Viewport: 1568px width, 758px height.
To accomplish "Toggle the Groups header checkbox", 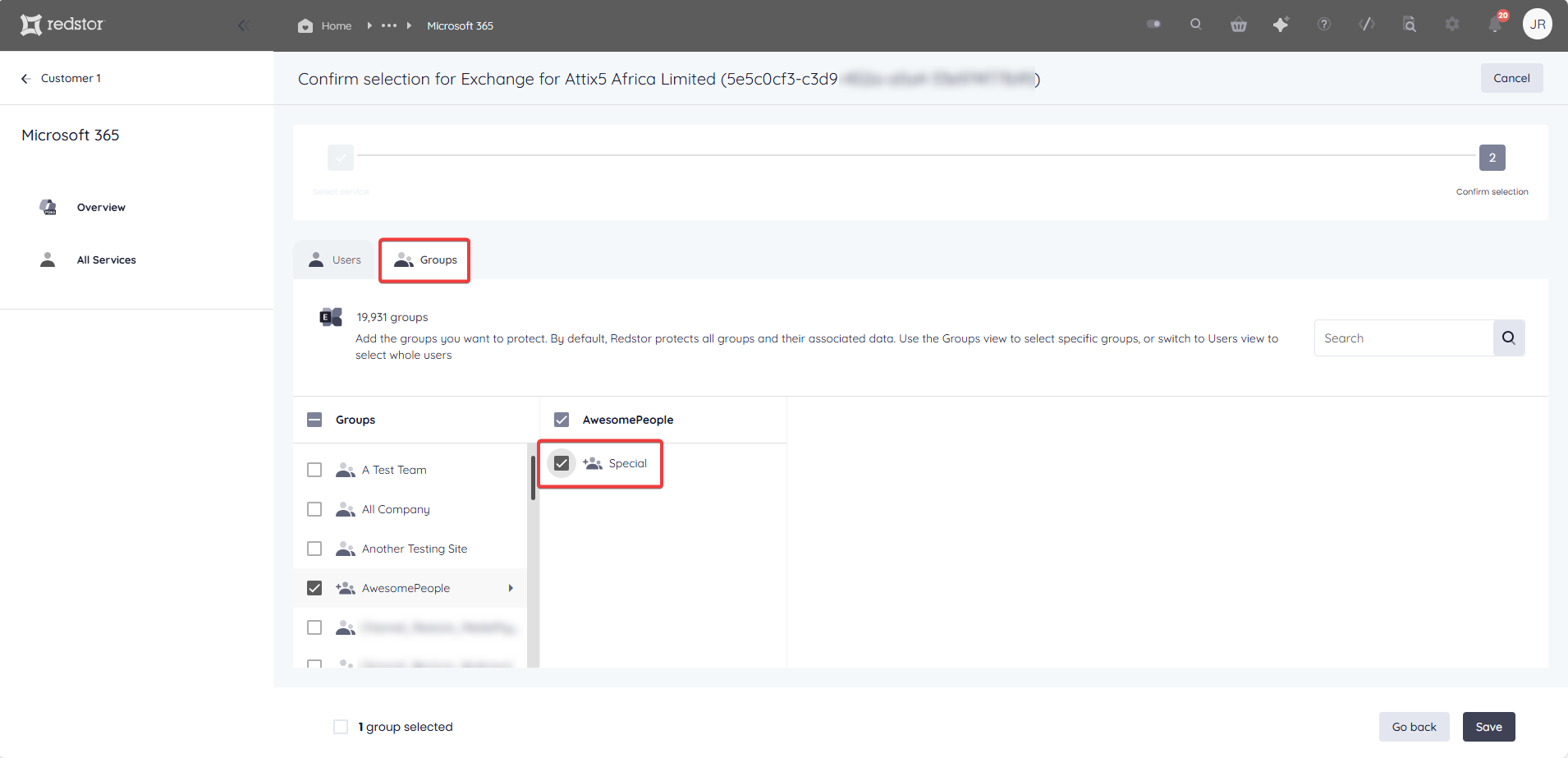I will pyautogui.click(x=314, y=420).
